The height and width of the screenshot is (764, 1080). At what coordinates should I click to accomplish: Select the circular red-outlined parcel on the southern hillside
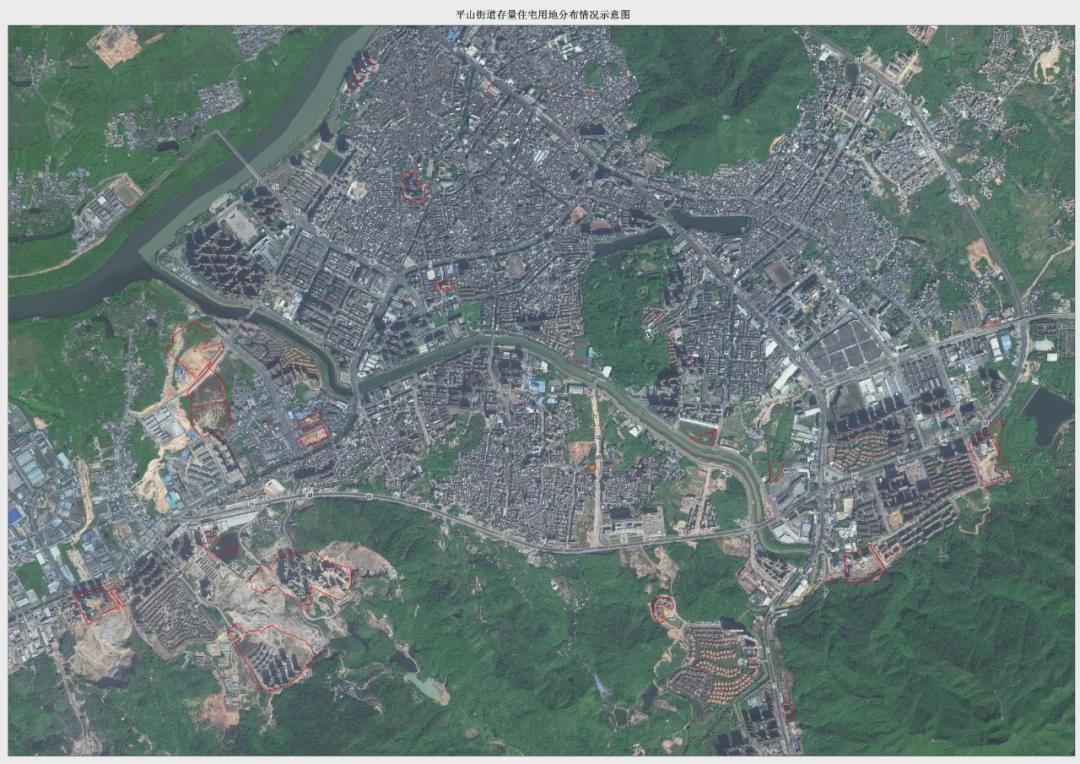click(x=662, y=610)
